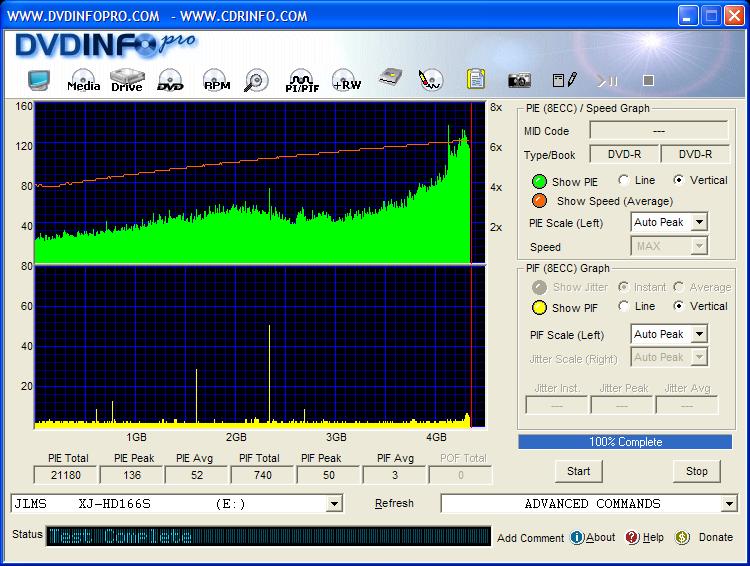This screenshot has width=750, height=566.
Task: Open the disc magnifier search tool
Action: 256,80
